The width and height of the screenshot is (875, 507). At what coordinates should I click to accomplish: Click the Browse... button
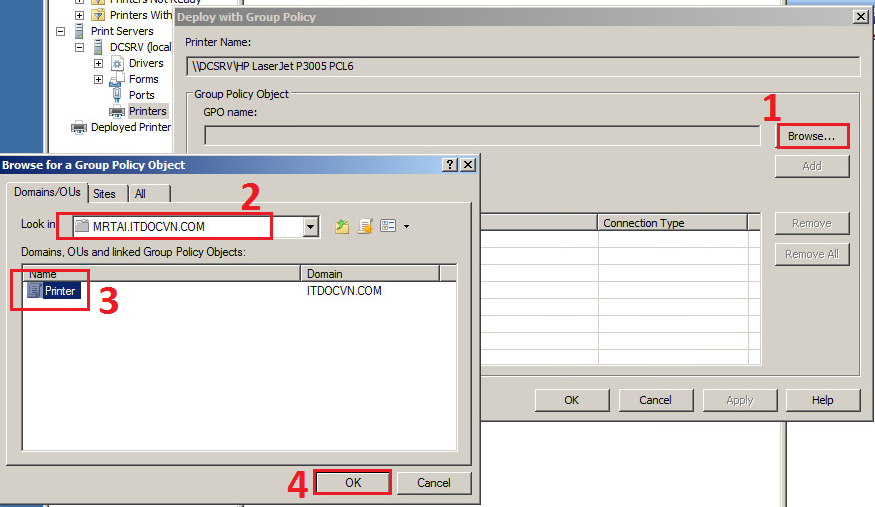[811, 136]
